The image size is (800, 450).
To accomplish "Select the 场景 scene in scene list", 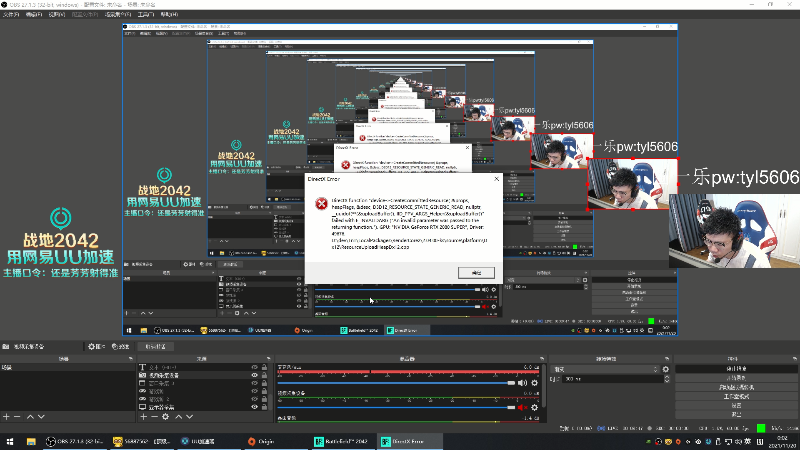I will point(67,367).
